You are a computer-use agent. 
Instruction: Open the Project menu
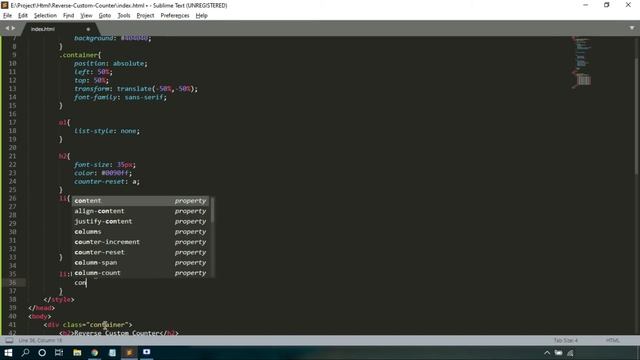click(x=145, y=16)
